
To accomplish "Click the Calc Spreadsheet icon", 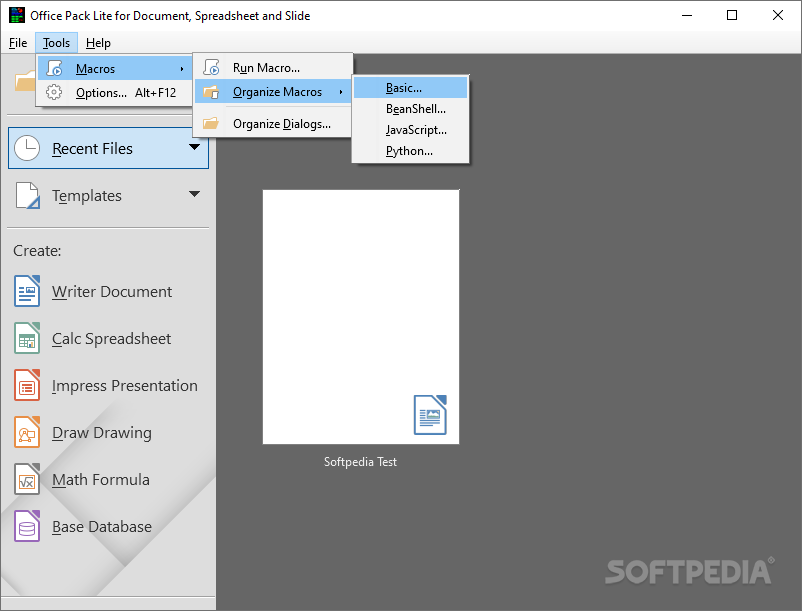I will [27, 338].
